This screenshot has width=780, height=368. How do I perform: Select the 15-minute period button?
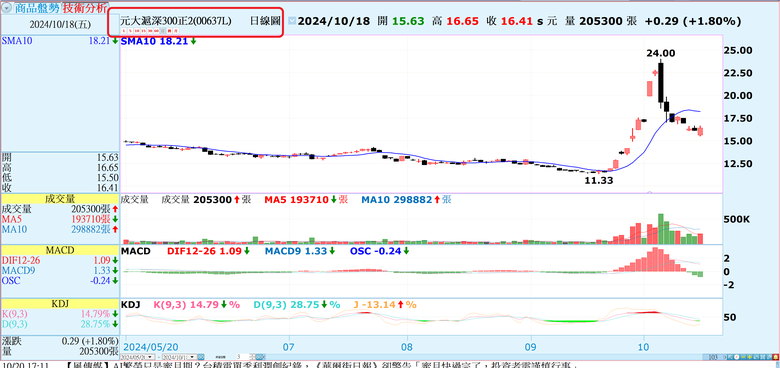pos(143,31)
